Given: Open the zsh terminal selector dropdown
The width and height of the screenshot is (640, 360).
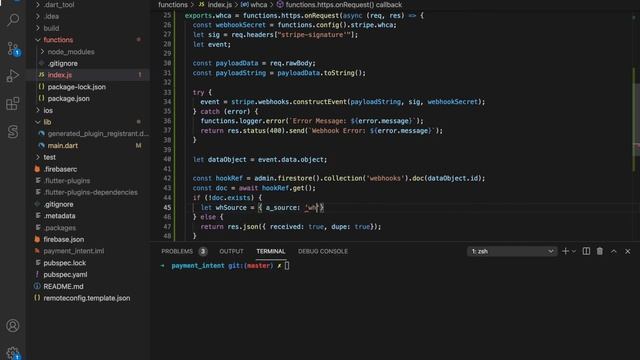Looking at the screenshot, I should [511, 251].
